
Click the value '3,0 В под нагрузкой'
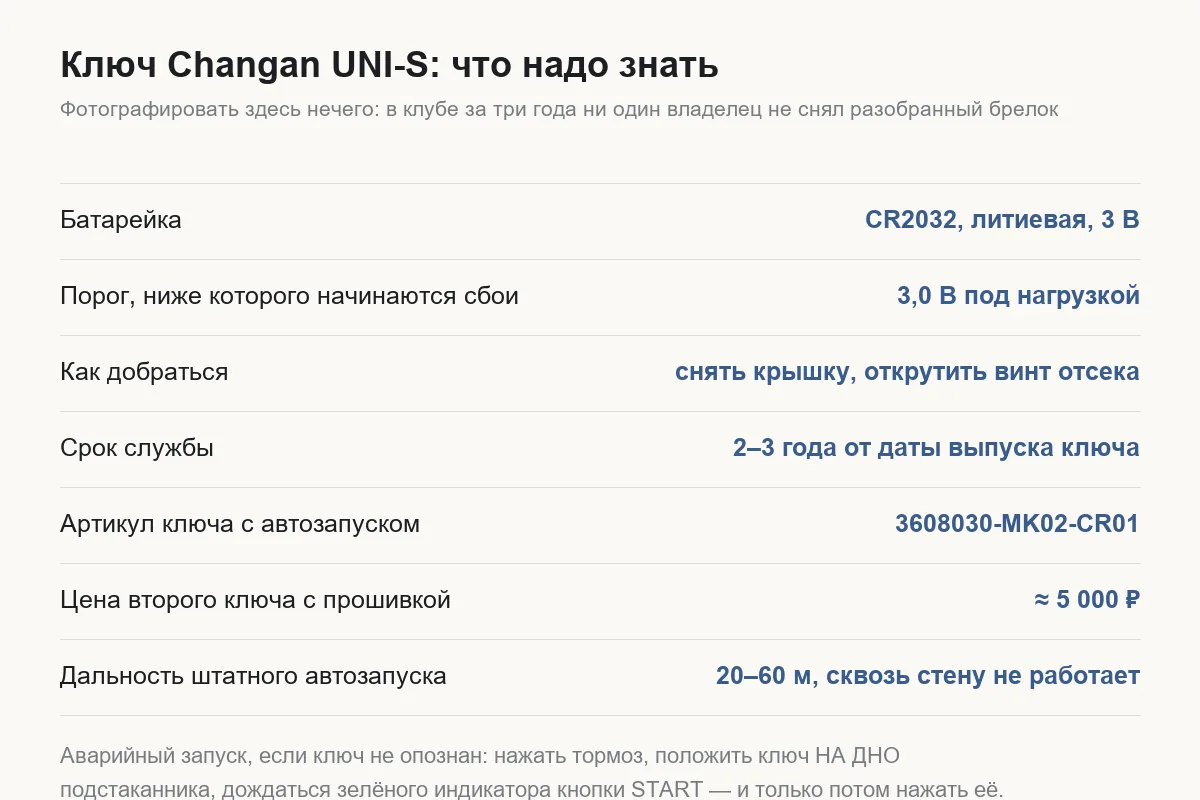pyautogui.click(x=1018, y=296)
